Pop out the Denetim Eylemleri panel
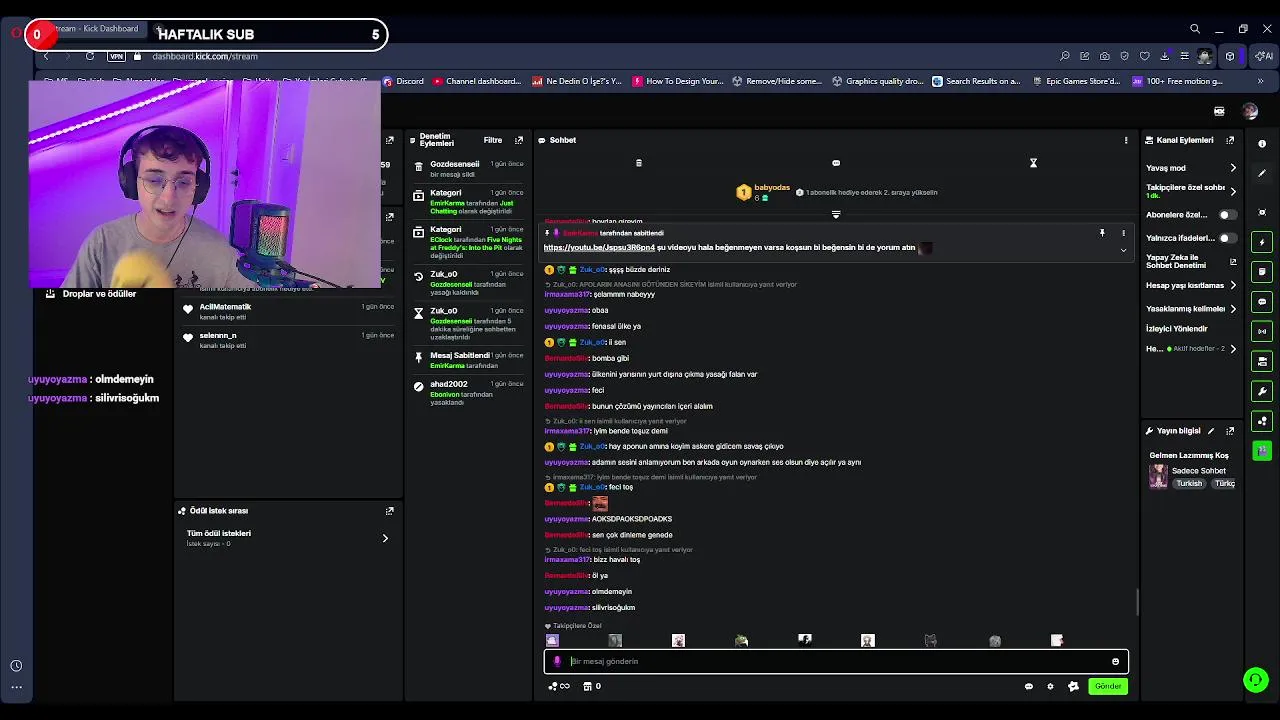This screenshot has width=1280, height=720. tap(518, 140)
